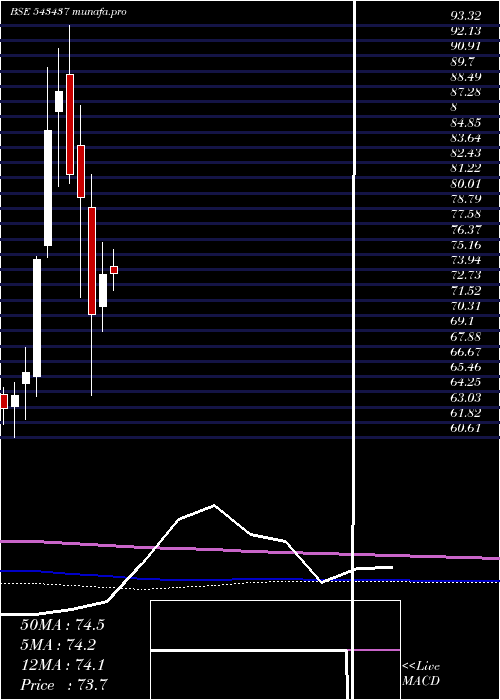Click the Live MACD label
Screen dimensions: 500x700
421,673
